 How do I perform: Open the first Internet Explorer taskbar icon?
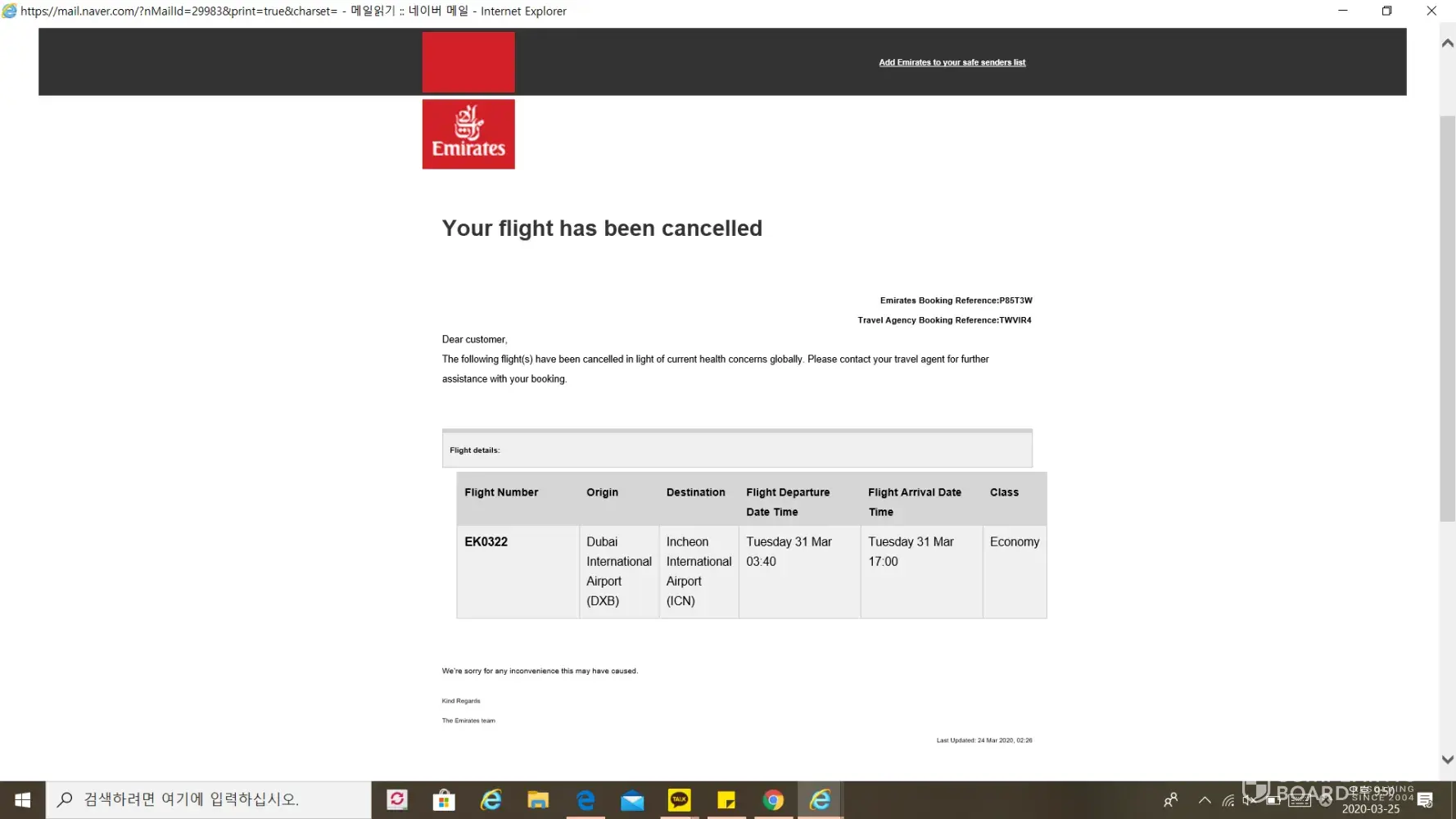click(491, 799)
